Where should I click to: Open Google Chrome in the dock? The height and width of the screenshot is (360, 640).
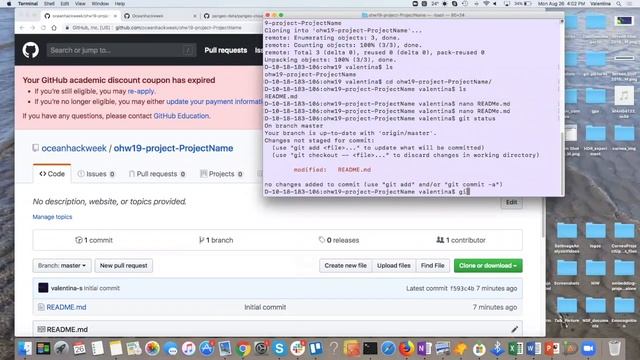(x=243, y=349)
